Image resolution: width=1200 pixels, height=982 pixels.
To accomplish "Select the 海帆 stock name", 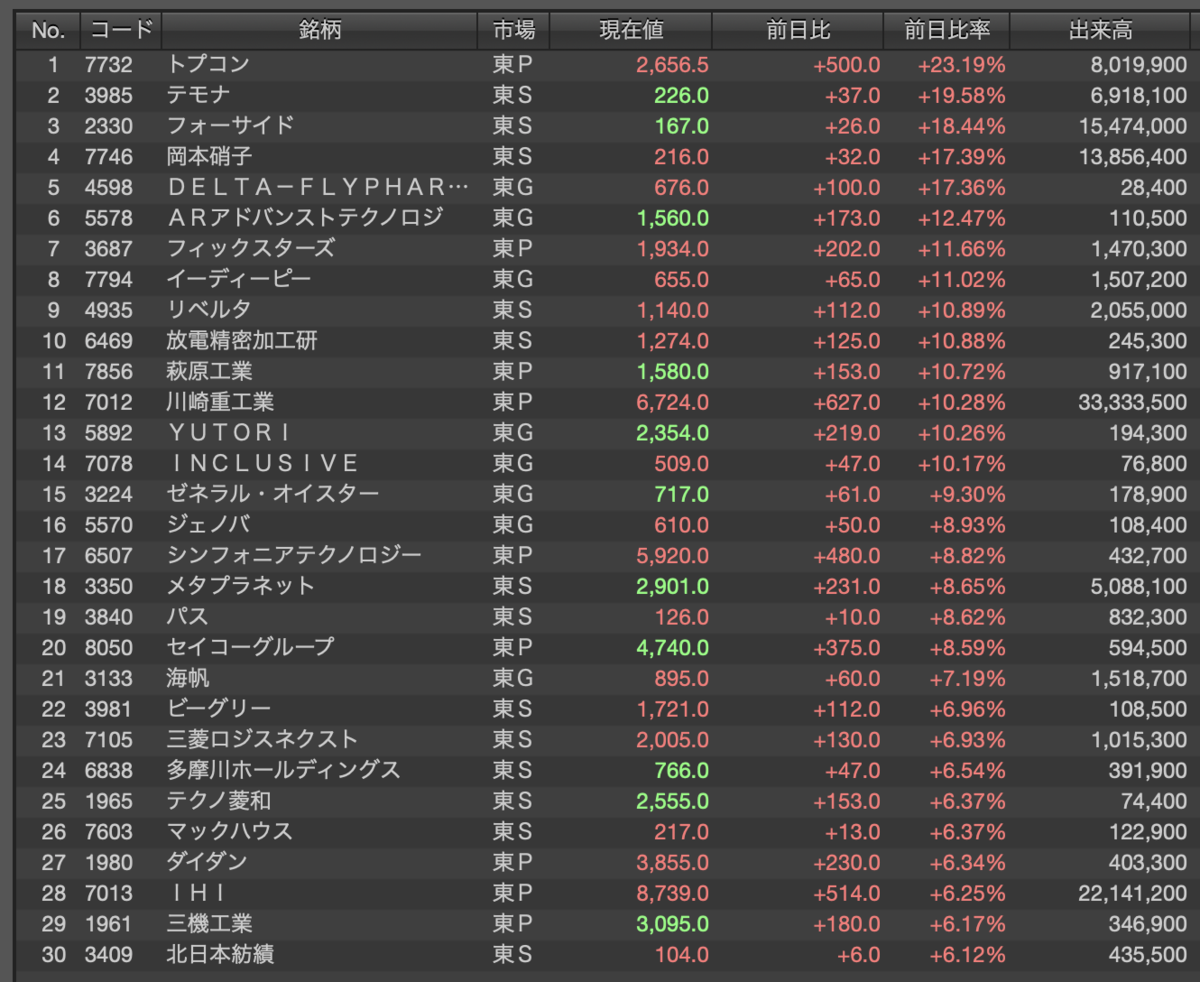I will click(188, 679).
